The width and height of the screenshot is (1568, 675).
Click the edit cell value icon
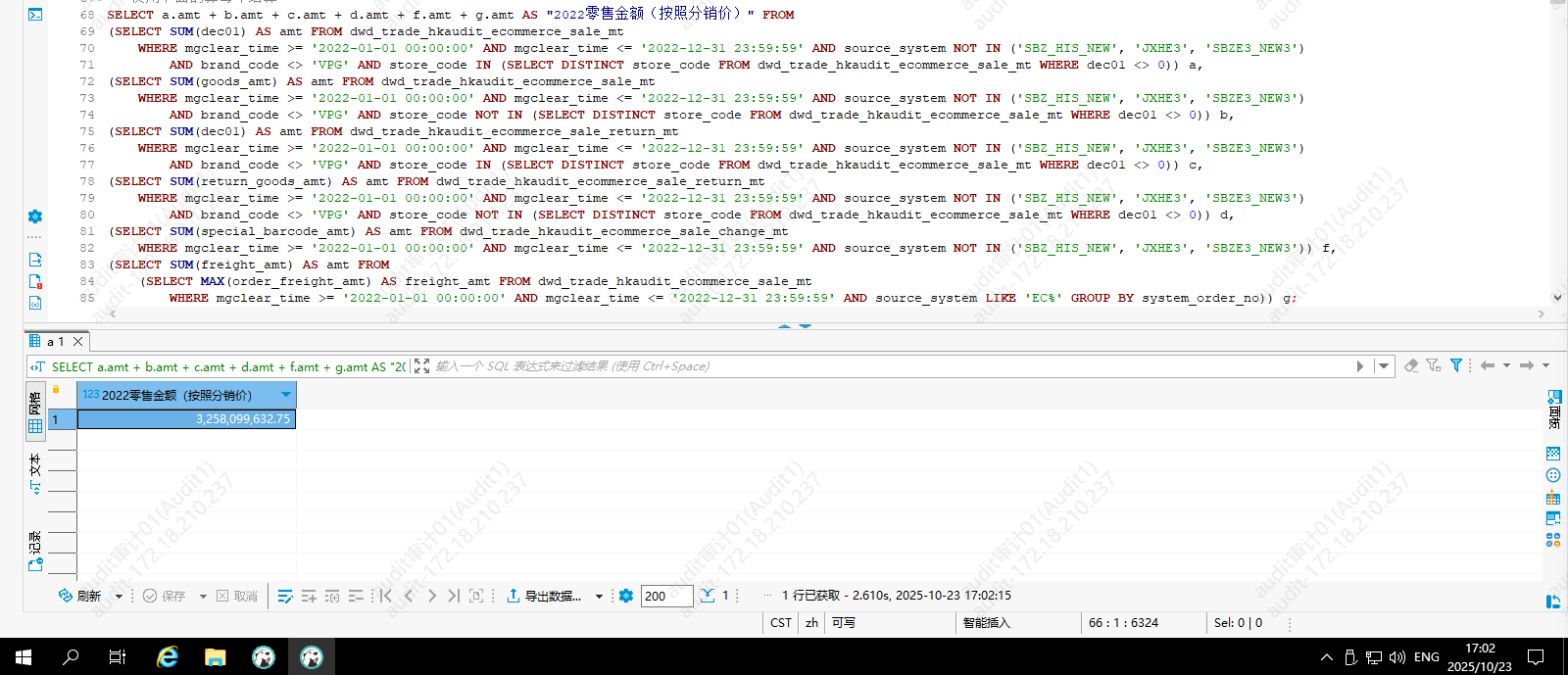285,596
